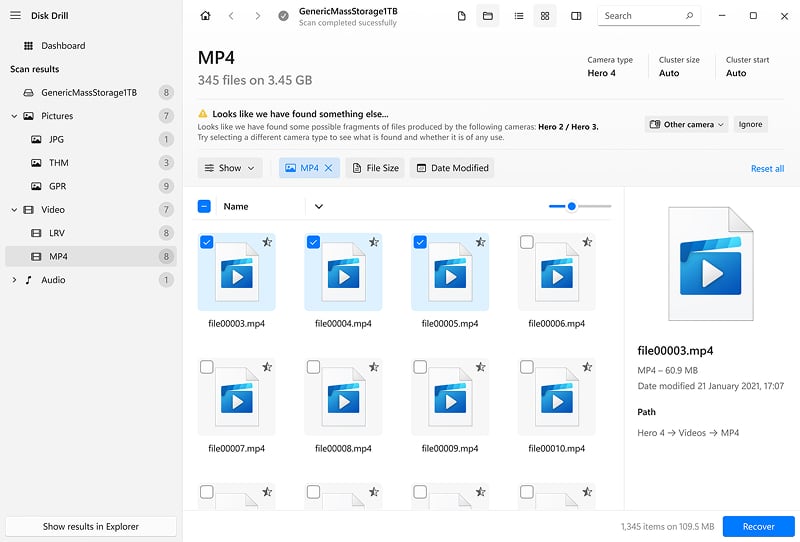Star file00006.mp4 as favorite
The height and width of the screenshot is (542, 800).
[587, 242]
